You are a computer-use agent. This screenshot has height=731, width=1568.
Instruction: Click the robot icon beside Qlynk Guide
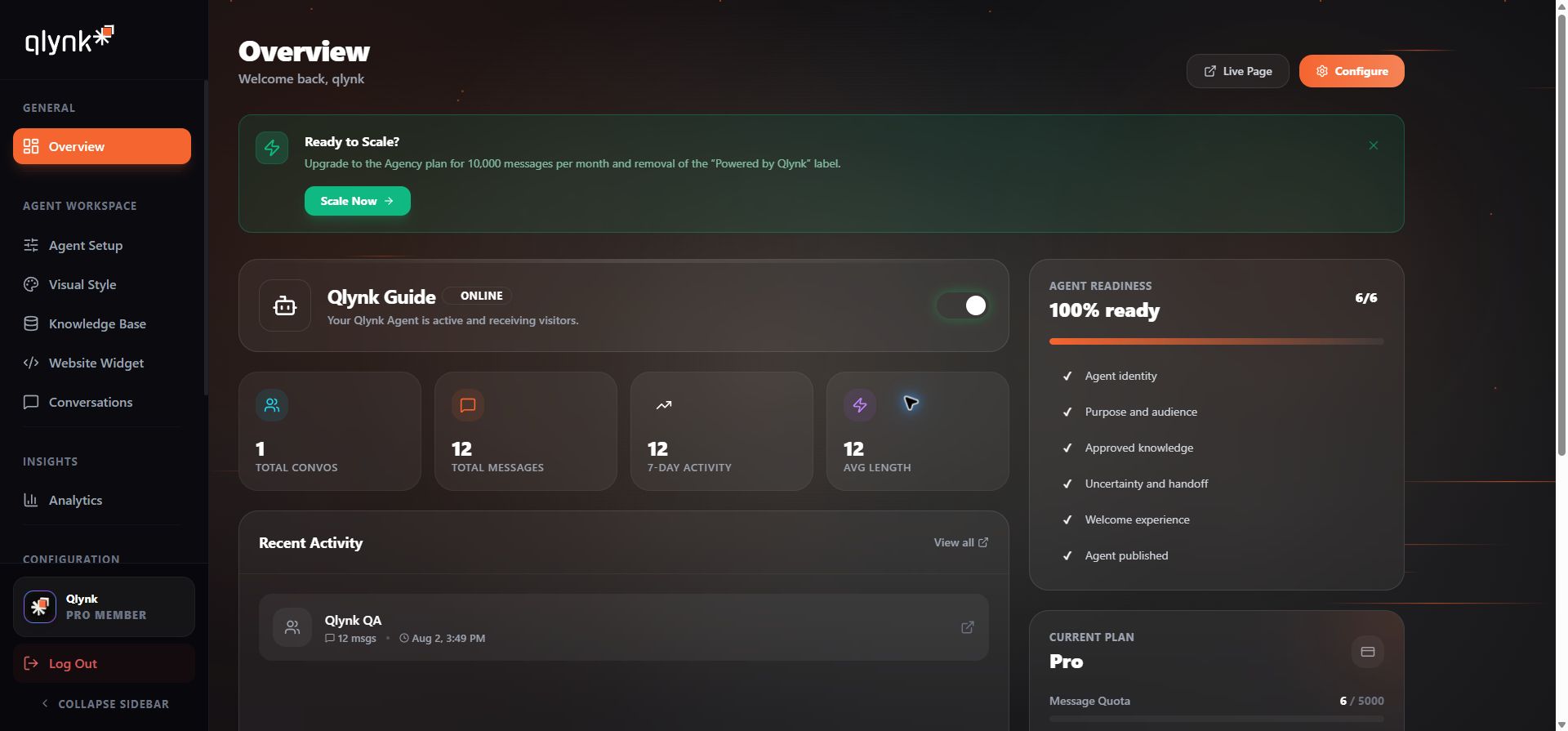[x=285, y=305]
